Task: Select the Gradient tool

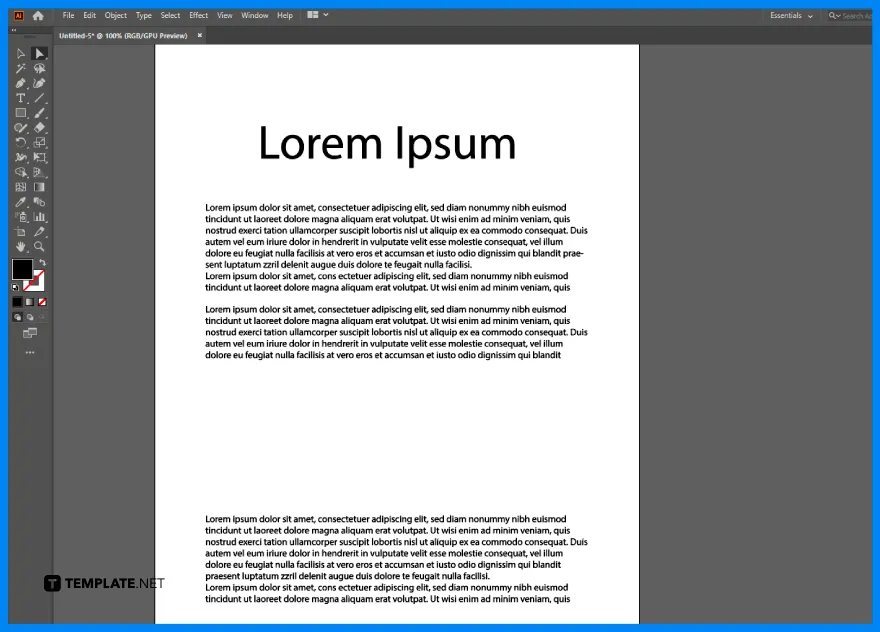Action: coord(39,187)
